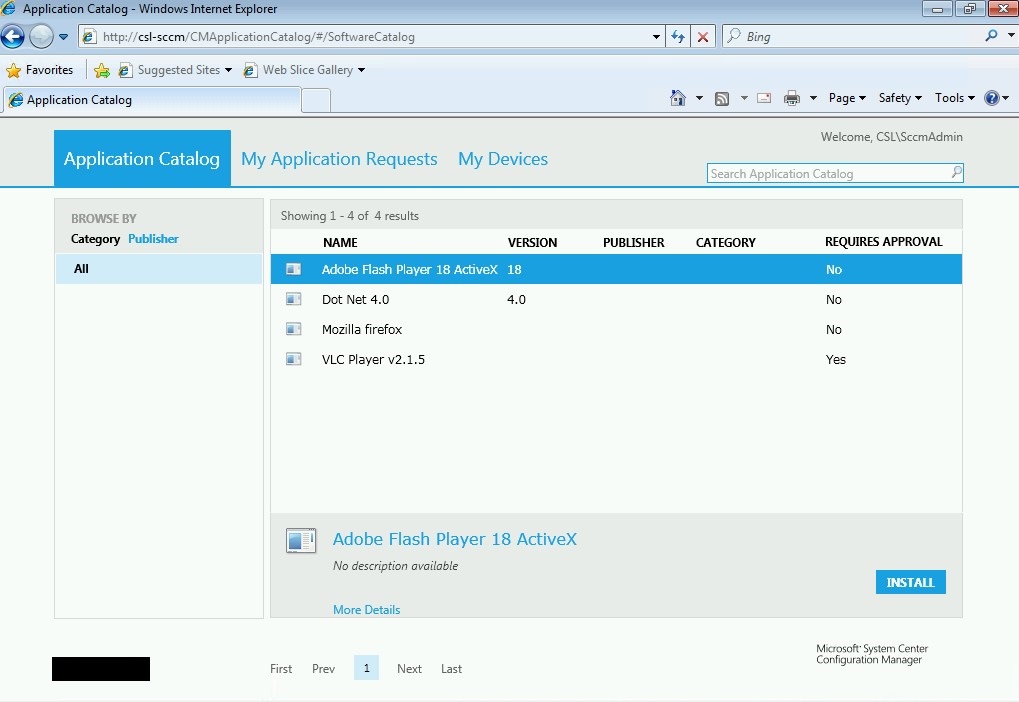This screenshot has height=702, width=1019.
Task: Click the Home icon in command bar
Action: pos(678,98)
